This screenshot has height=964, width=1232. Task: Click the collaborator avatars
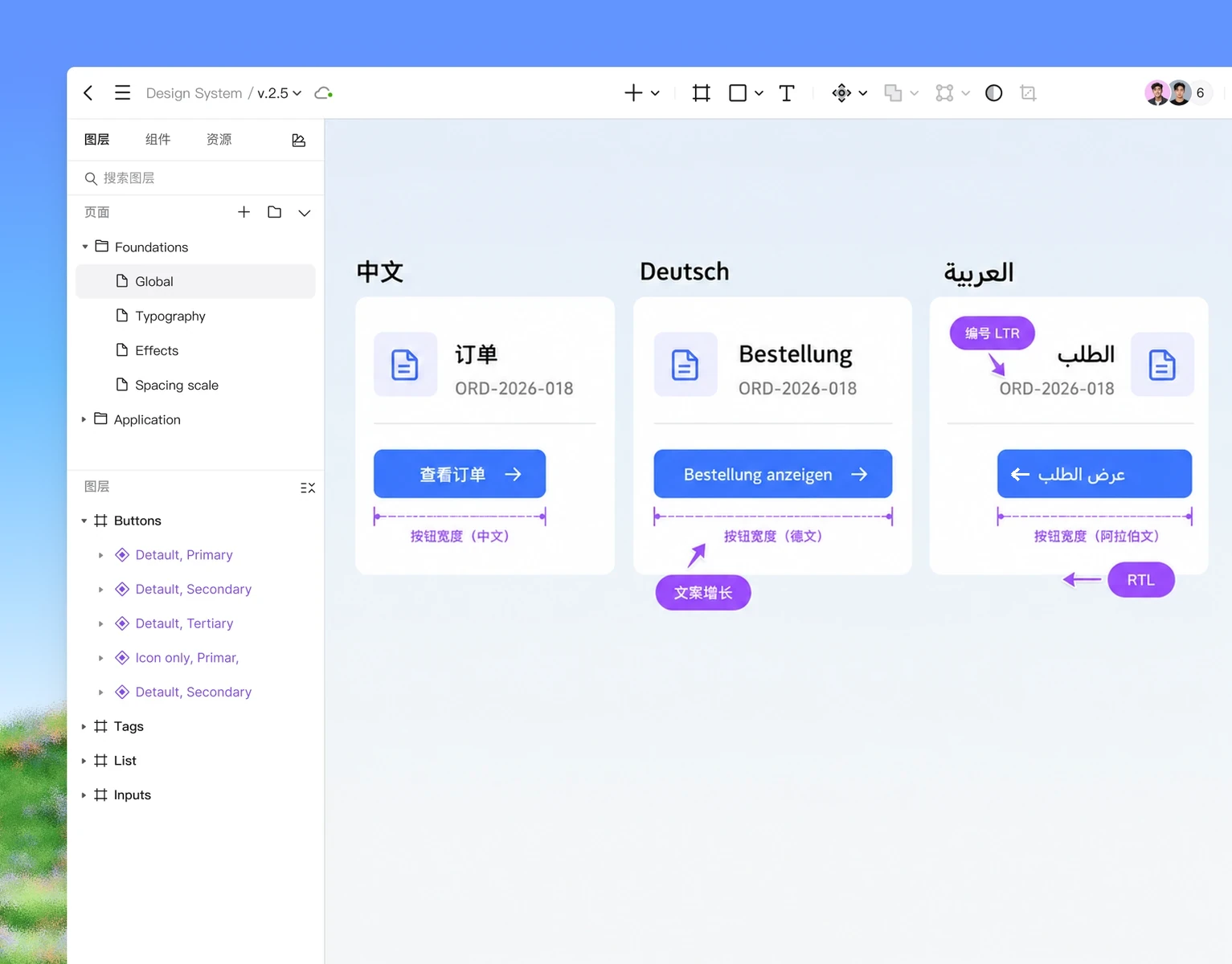point(1169,93)
